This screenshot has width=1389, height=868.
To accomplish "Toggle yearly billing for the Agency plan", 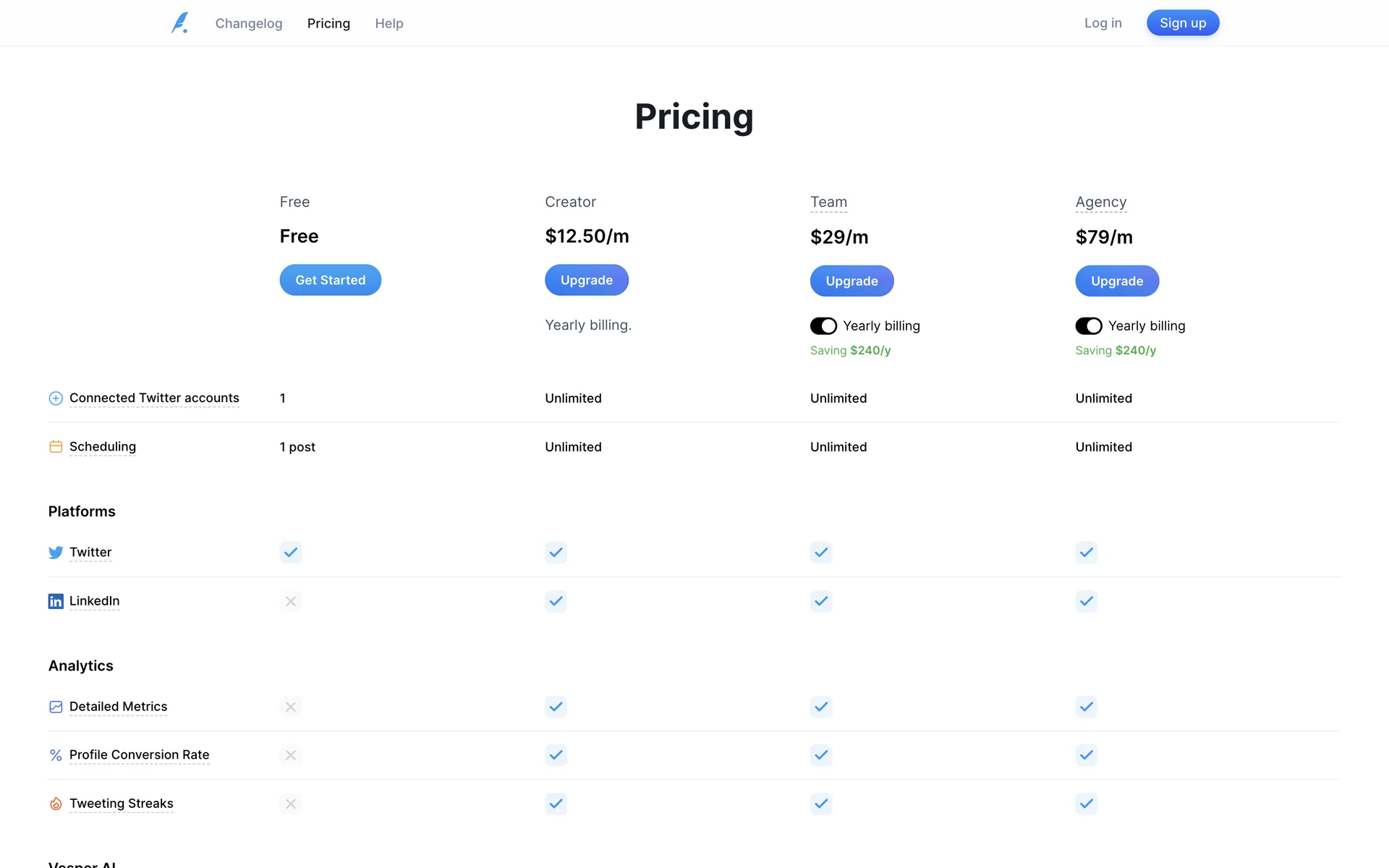I will [x=1088, y=326].
